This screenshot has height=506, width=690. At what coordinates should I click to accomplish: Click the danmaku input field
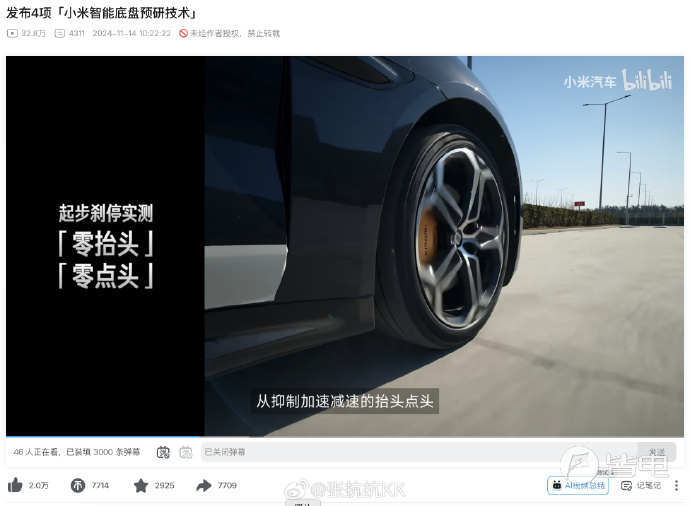point(418,452)
